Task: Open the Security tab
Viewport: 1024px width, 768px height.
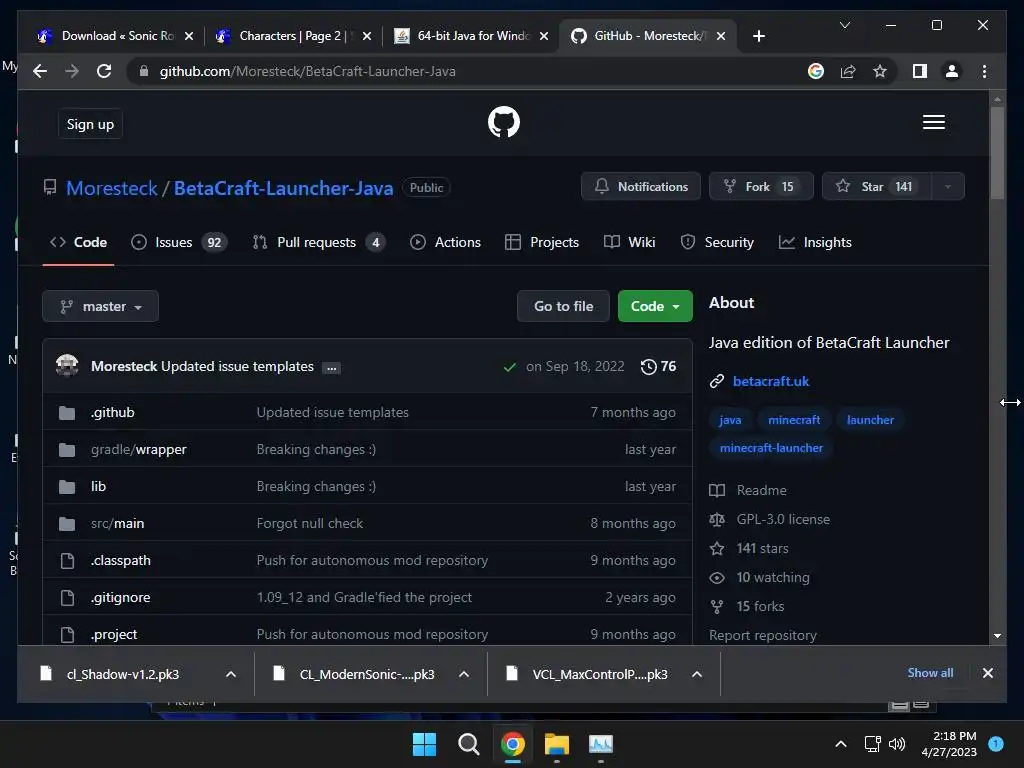Action: click(x=717, y=242)
